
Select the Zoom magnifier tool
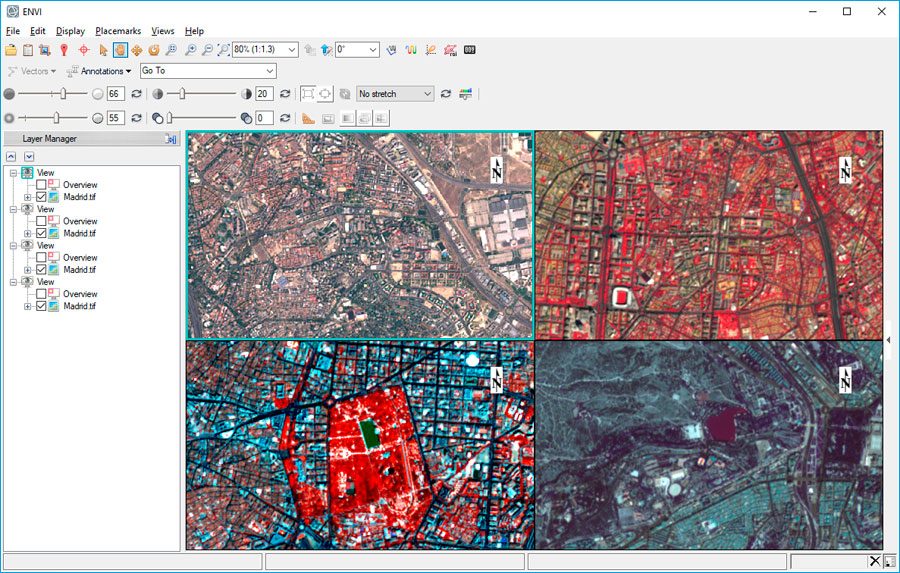pyautogui.click(x=171, y=50)
